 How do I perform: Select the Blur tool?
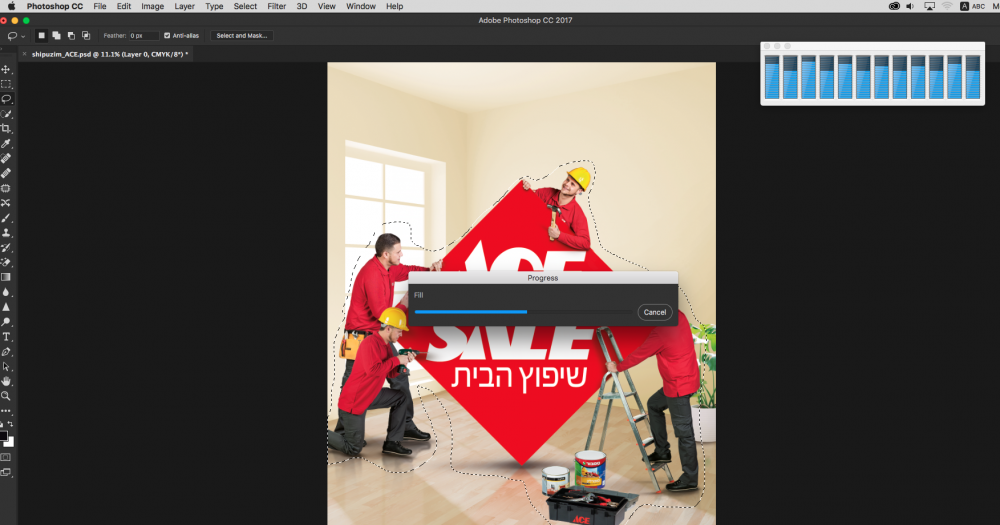(x=6, y=292)
